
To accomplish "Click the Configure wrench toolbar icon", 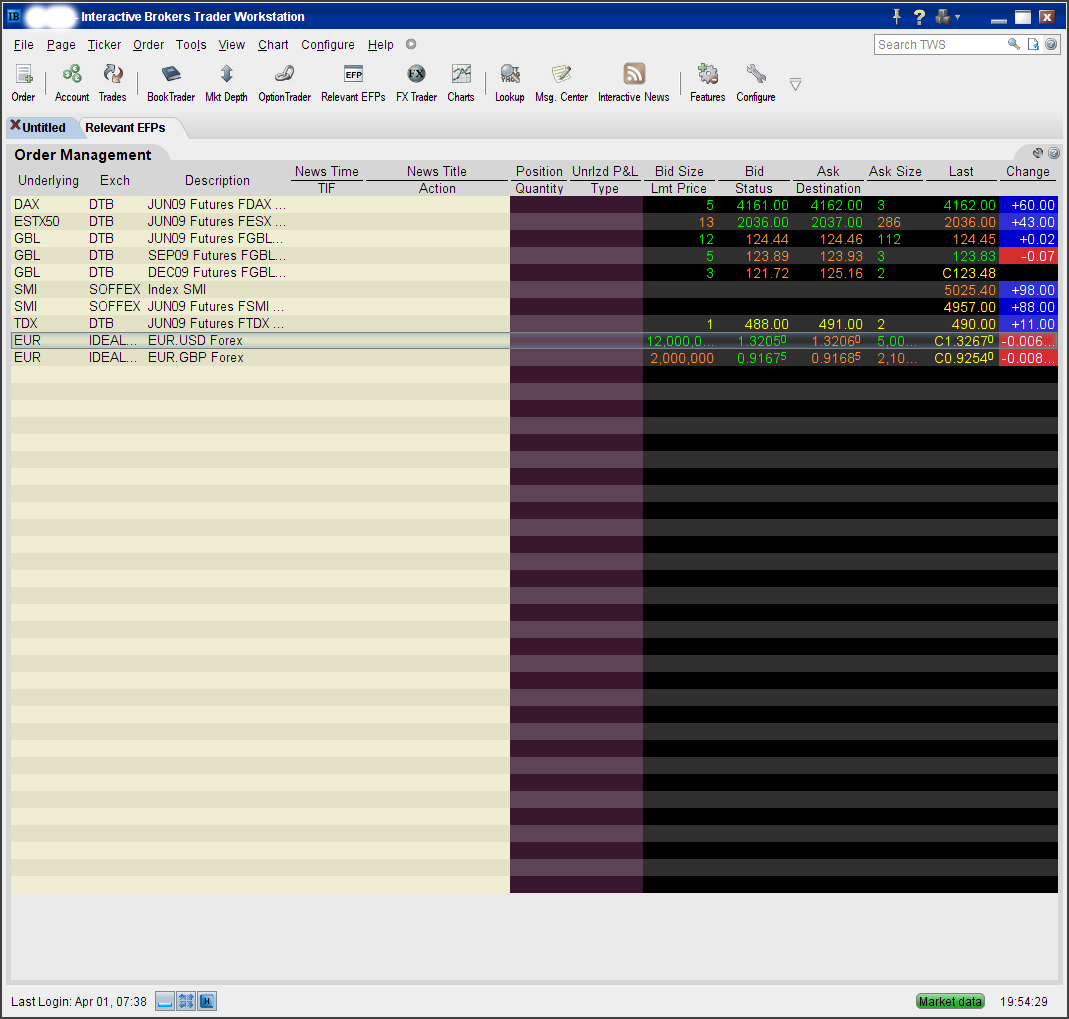I will point(756,82).
